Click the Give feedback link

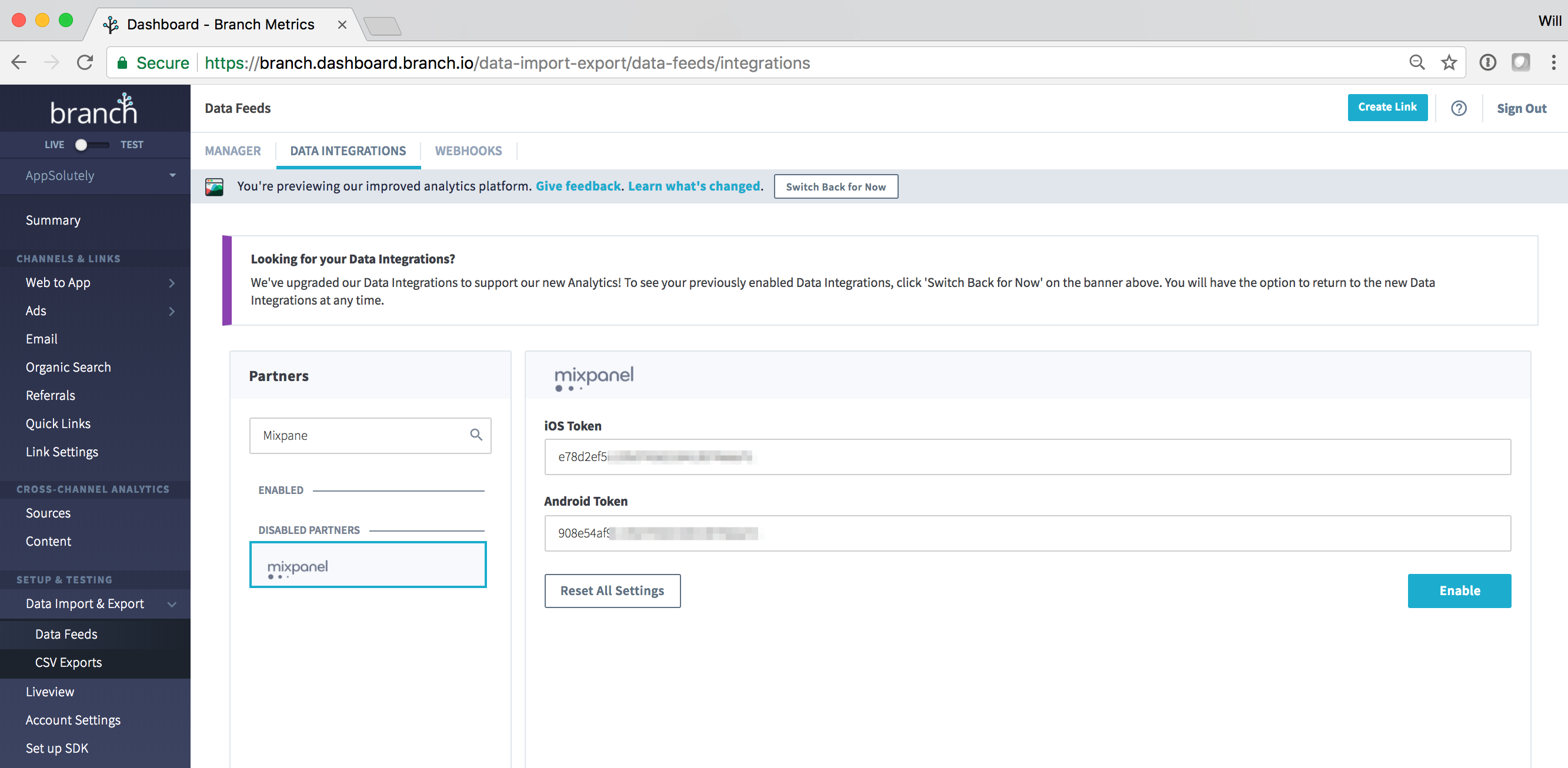[578, 186]
